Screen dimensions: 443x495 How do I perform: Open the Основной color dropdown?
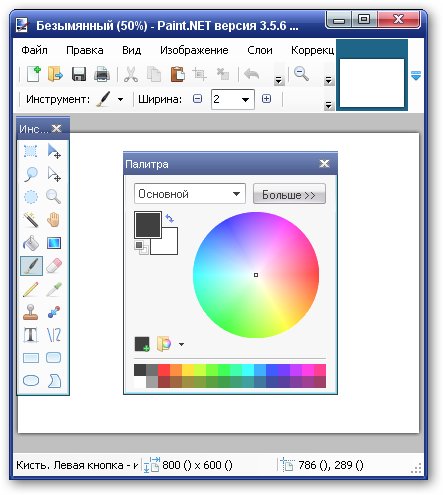tap(190, 194)
